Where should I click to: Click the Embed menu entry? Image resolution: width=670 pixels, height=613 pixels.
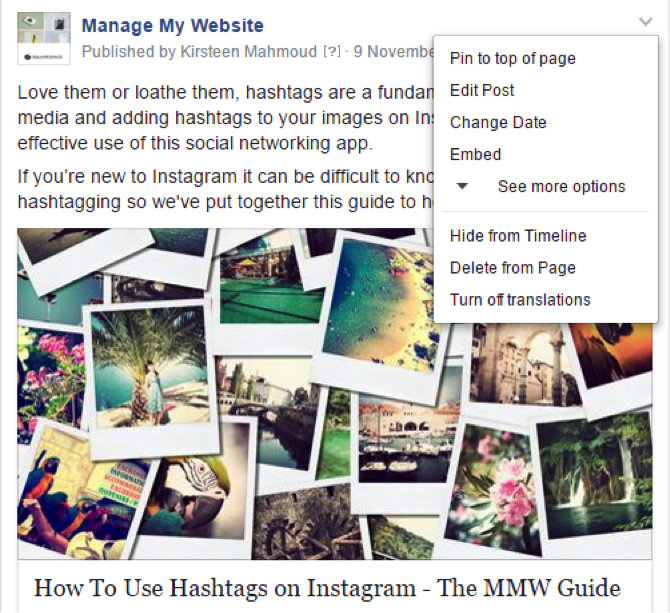click(476, 155)
